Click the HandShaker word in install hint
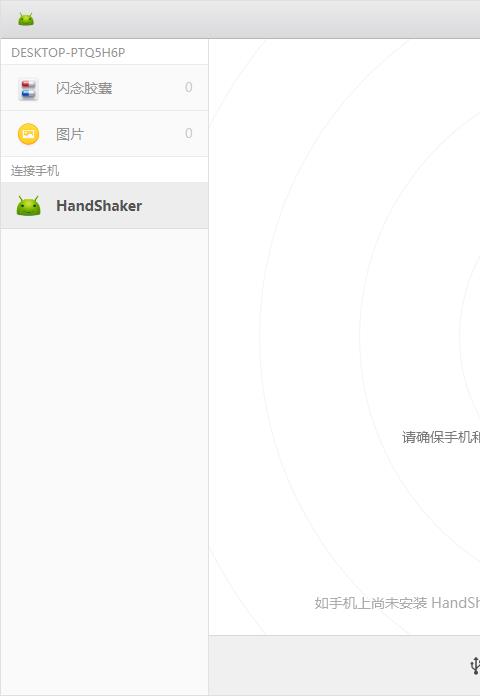The height and width of the screenshot is (696, 480). pos(456,603)
